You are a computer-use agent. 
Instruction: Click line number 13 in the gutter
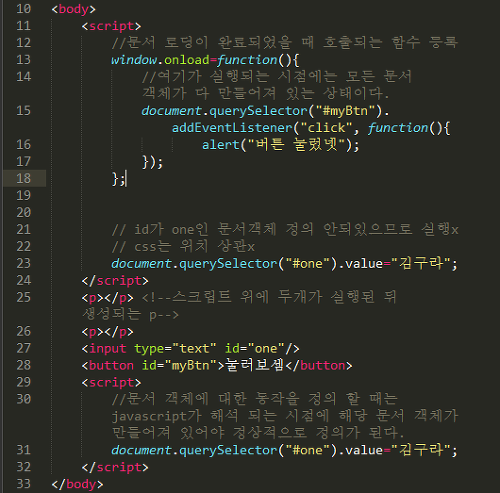pos(23,60)
